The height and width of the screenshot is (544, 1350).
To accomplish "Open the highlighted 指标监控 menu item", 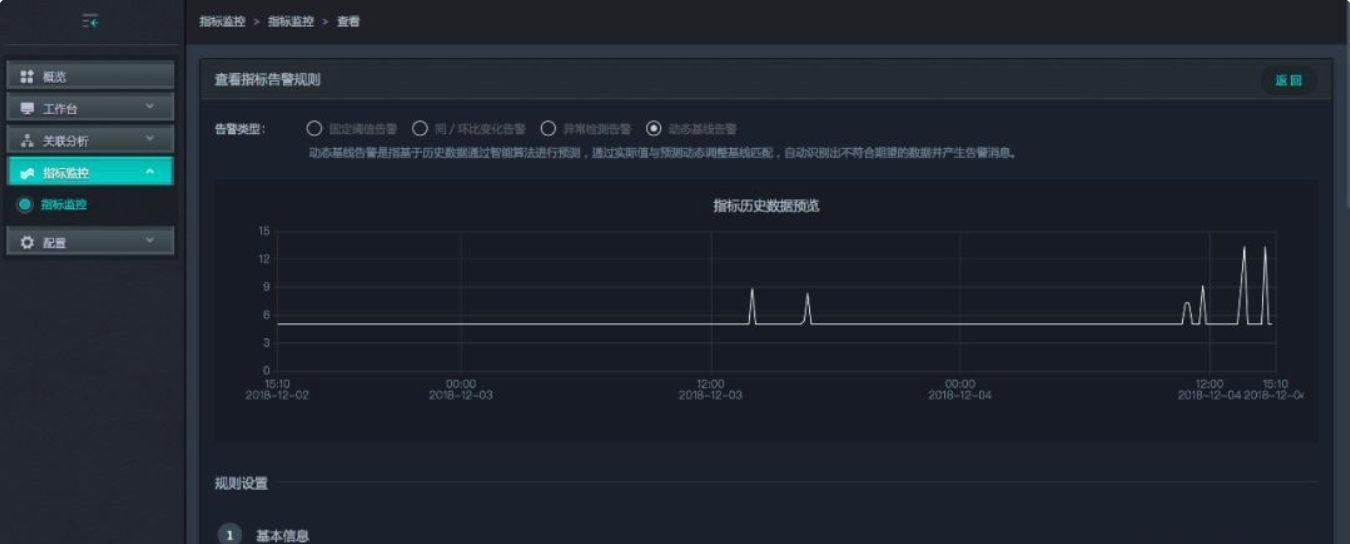I will 91,172.
